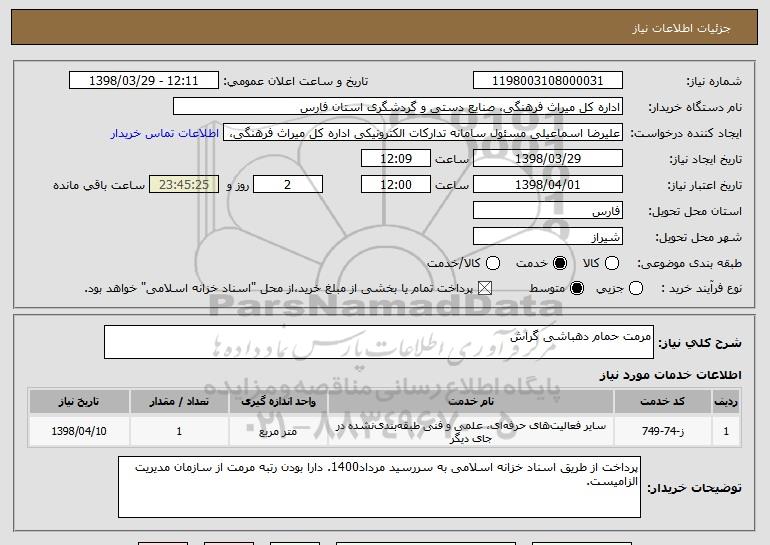Open the اطلاعات تماس خریدار link
Image resolution: width=770 pixels, height=545 pixels.
(165, 134)
